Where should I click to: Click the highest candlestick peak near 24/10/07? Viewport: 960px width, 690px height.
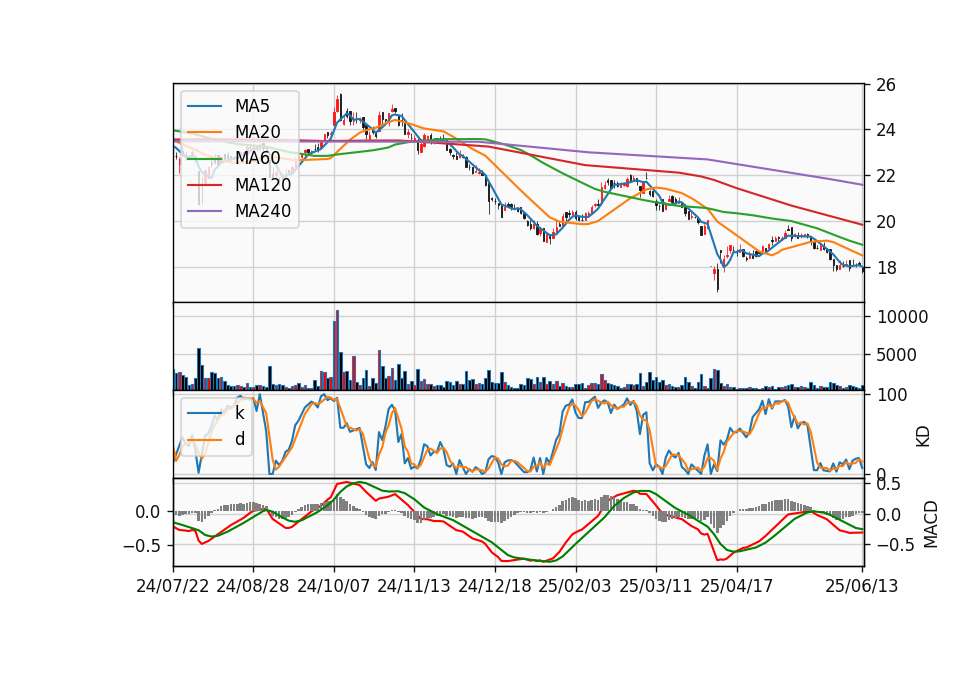(x=340, y=105)
